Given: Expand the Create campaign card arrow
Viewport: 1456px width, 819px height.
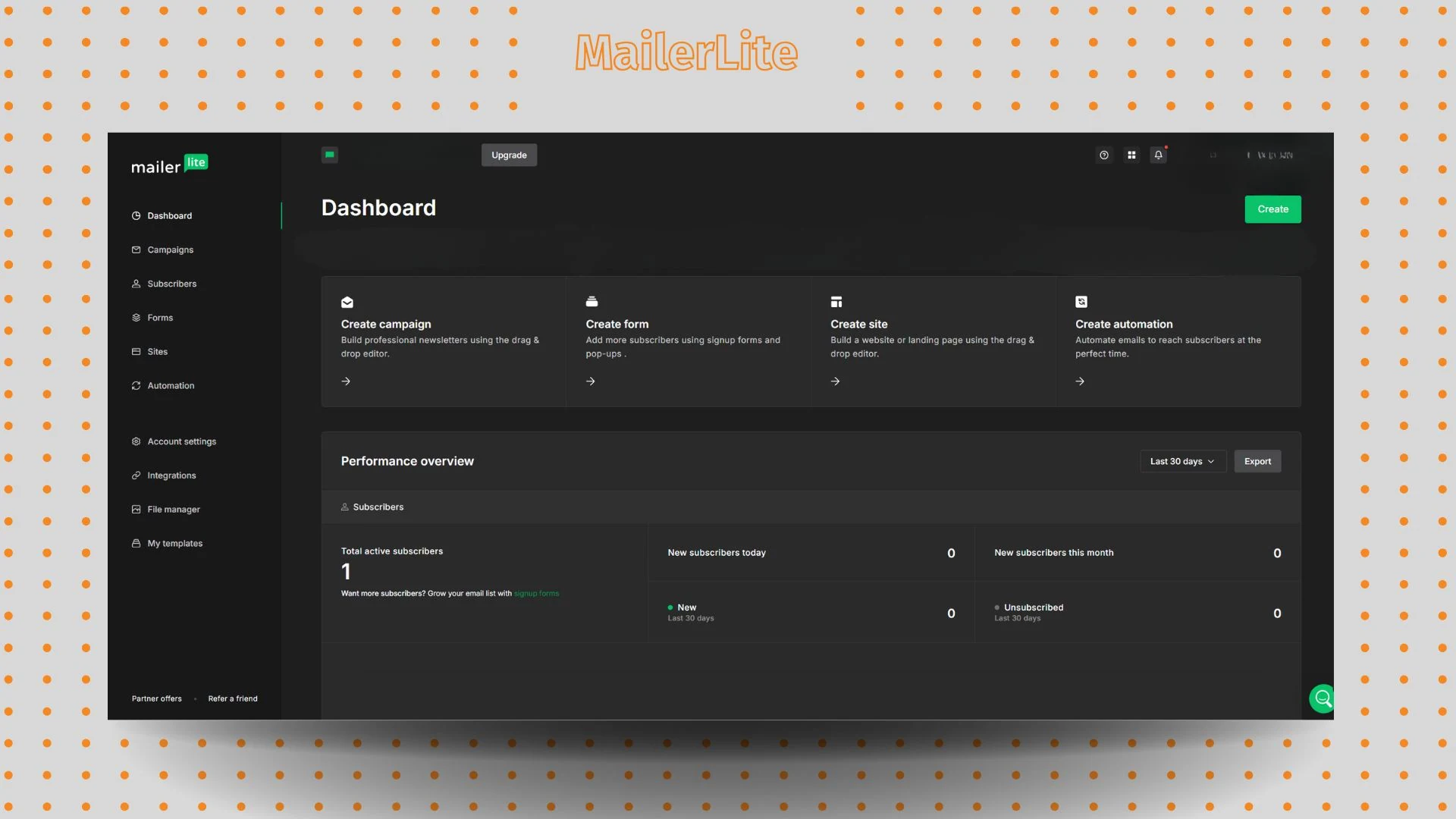Looking at the screenshot, I should pyautogui.click(x=346, y=381).
